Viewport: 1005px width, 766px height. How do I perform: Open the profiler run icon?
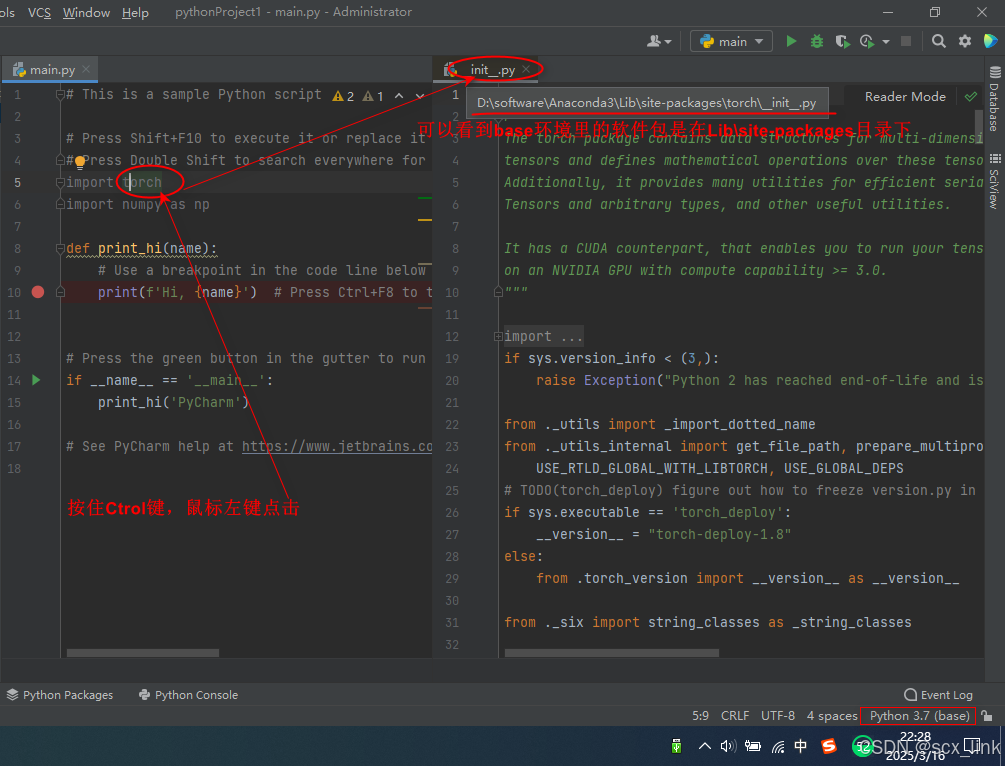tap(867, 42)
